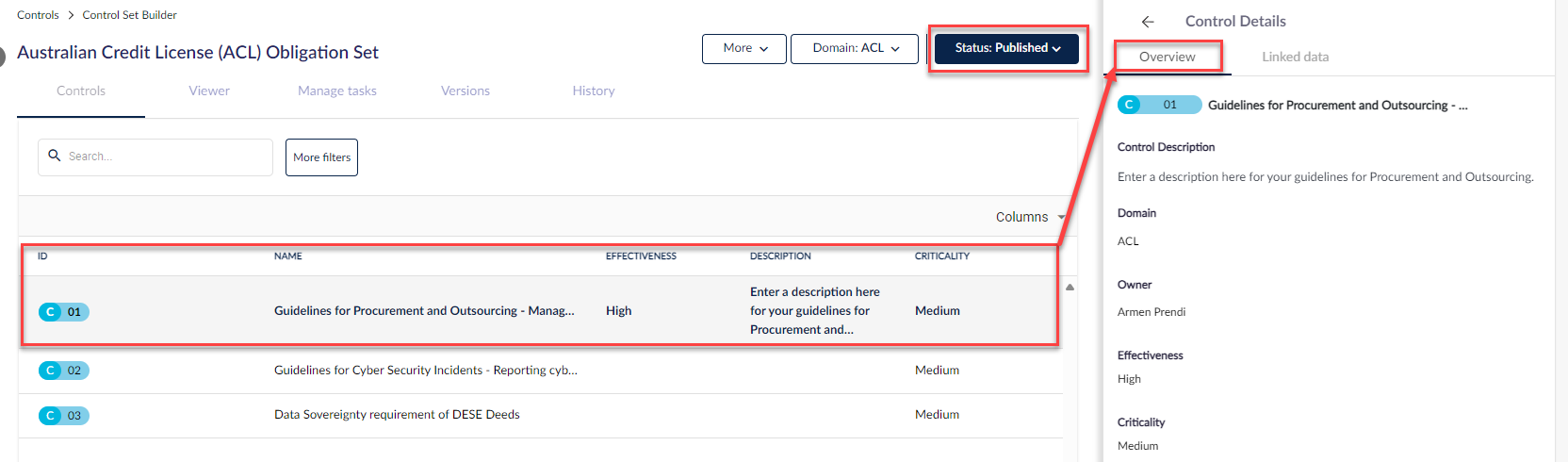Click the C 02 control badge
Image resolution: width=1568 pixels, height=462 pixels.
(64, 371)
